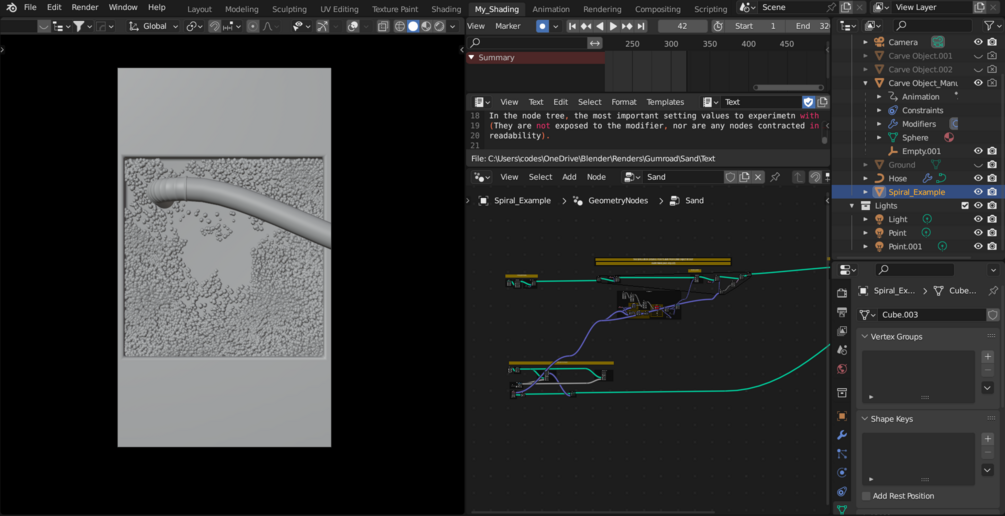Collapse the Vertex Groups panel
The image size is (1005, 516).
click(864, 337)
